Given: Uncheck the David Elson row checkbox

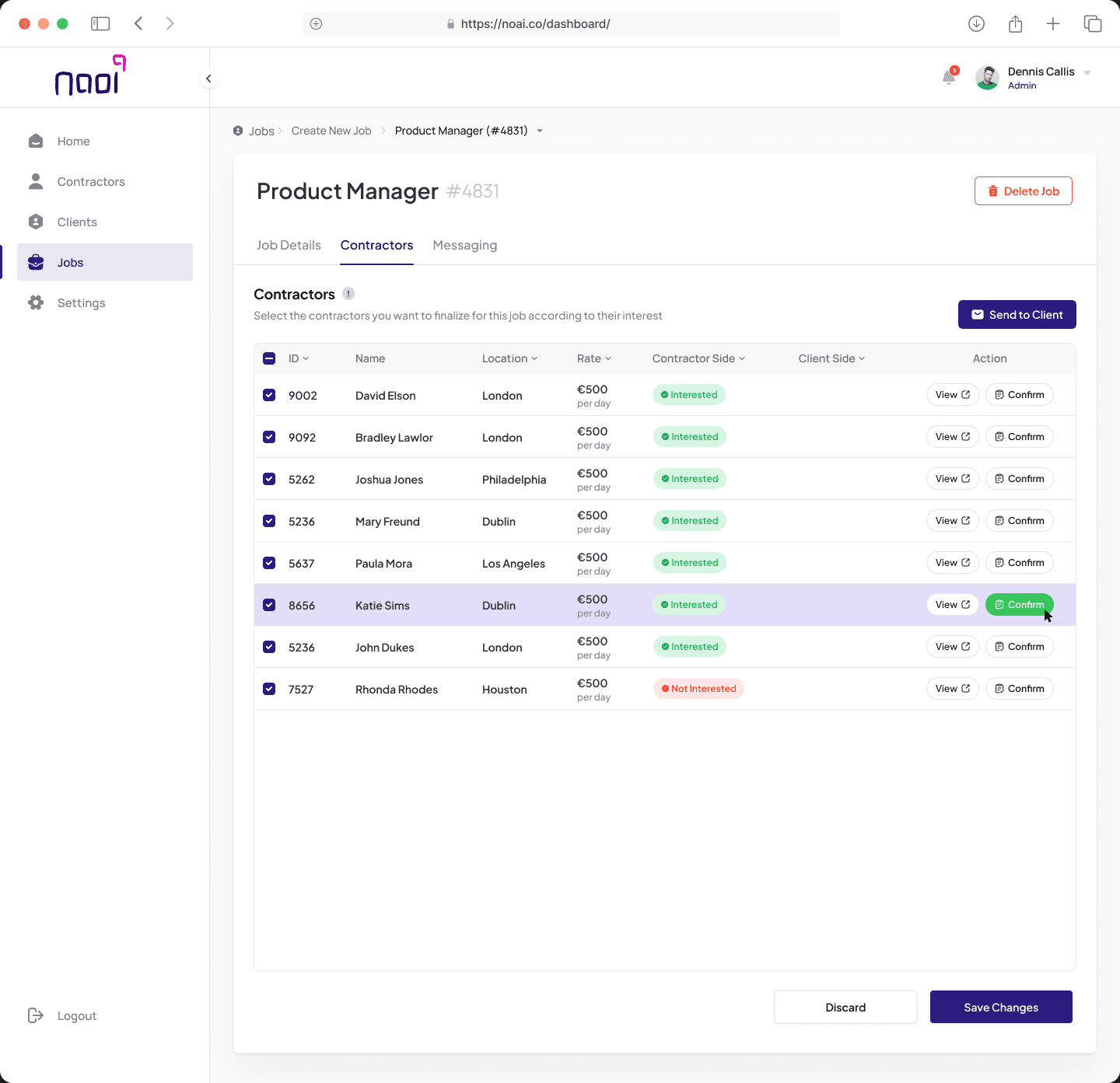Looking at the screenshot, I should [269, 395].
